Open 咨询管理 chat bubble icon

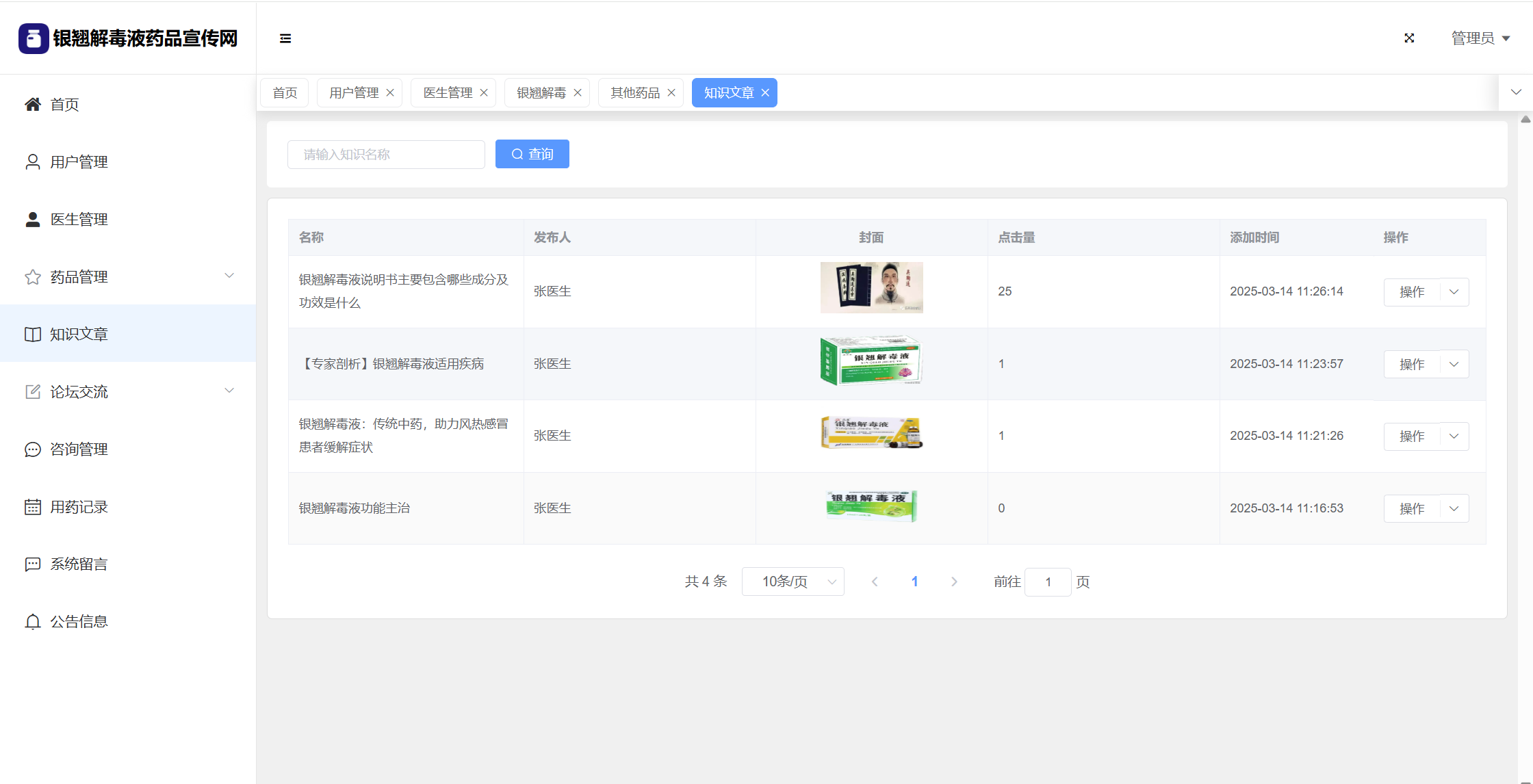tap(32, 449)
